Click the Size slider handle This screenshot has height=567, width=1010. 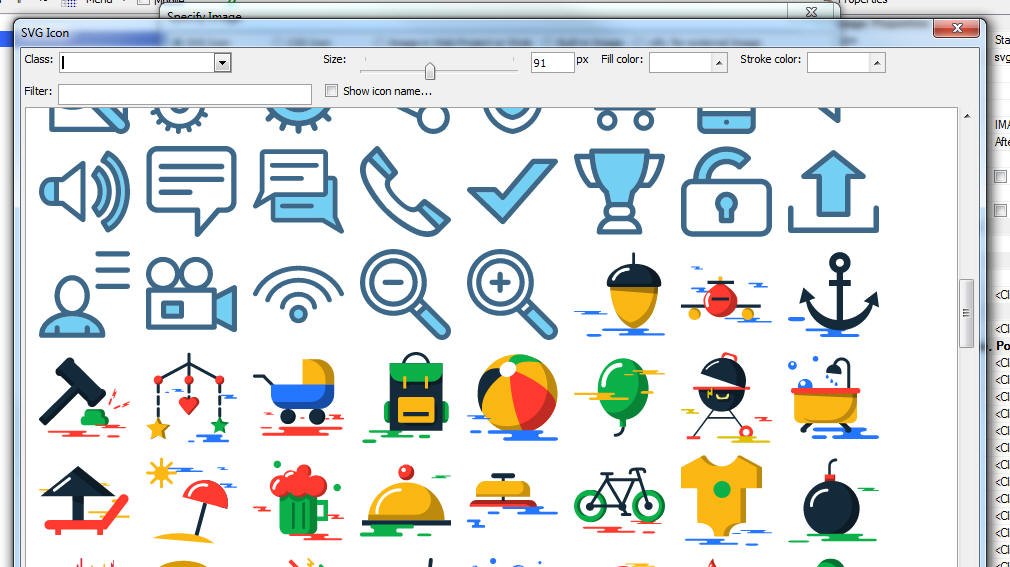(430, 70)
